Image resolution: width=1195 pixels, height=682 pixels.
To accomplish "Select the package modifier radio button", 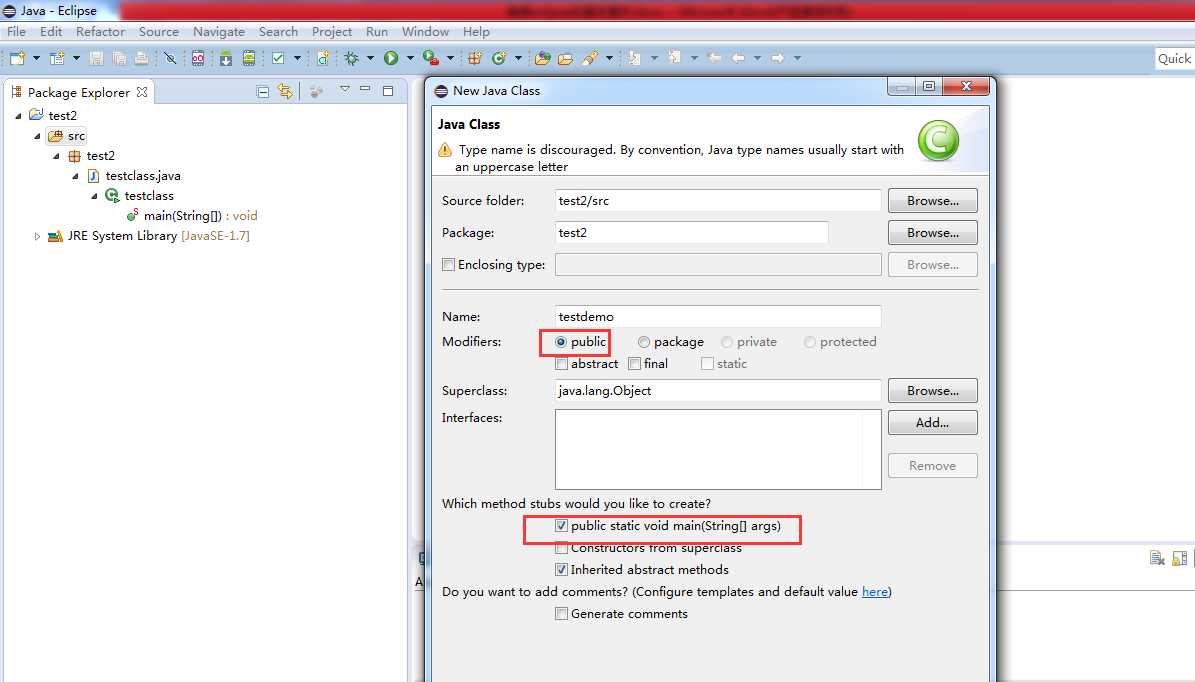I will [644, 342].
